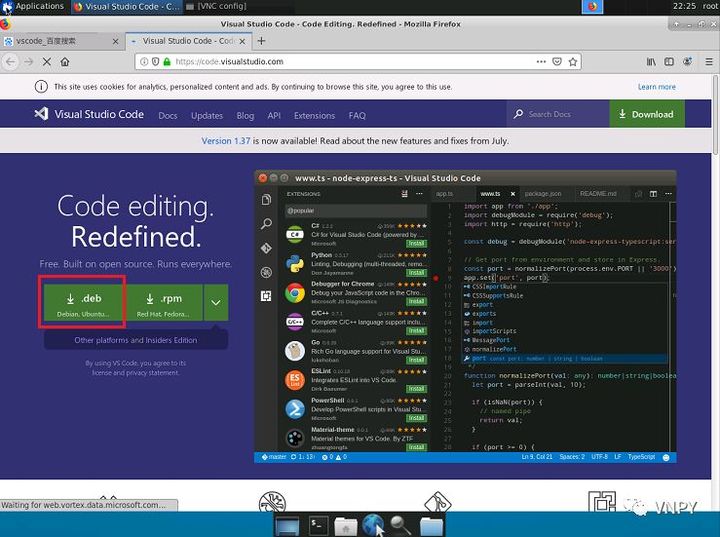The image size is (720, 537).
Task: Open the API navigation link
Action: [x=274, y=115]
